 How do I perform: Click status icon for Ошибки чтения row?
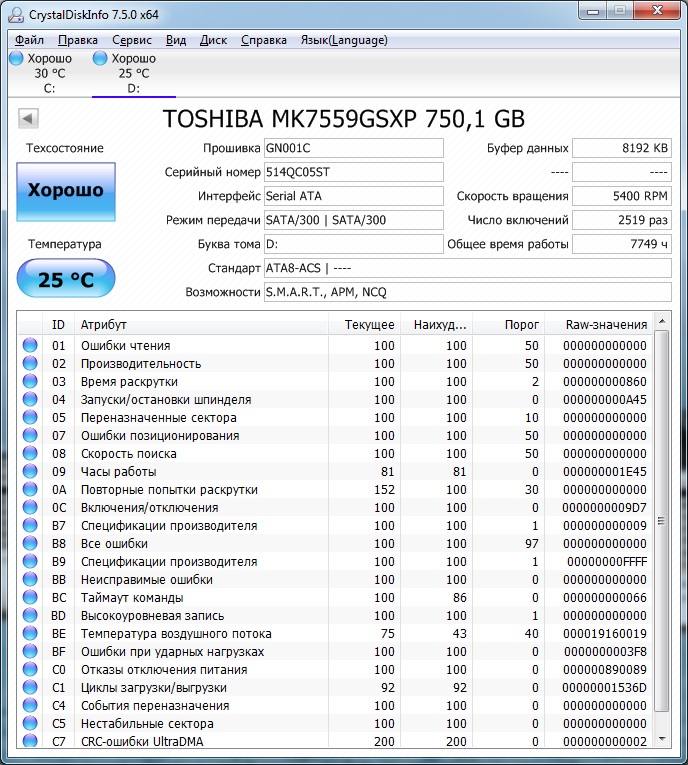[x=30, y=345]
